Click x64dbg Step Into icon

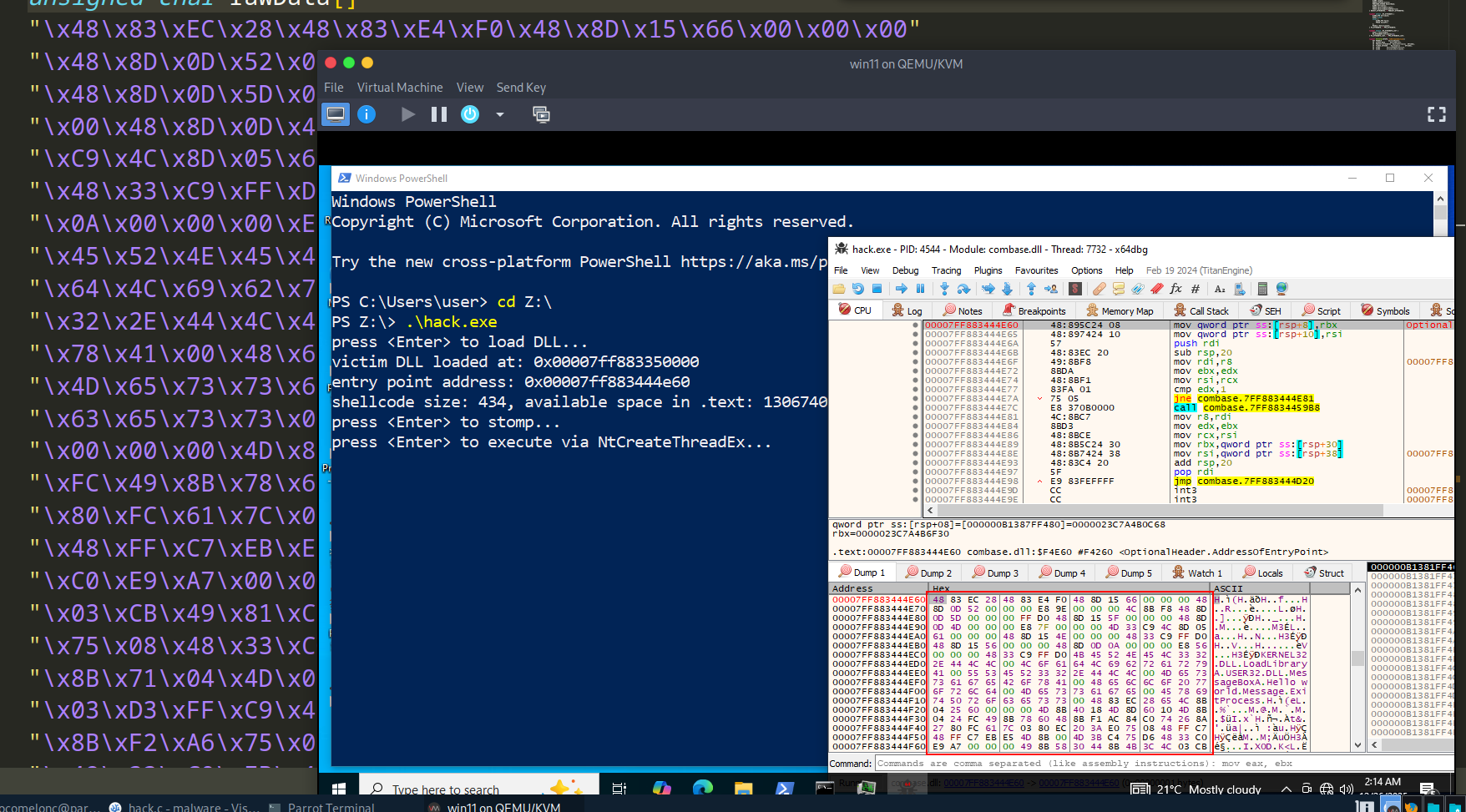944,289
